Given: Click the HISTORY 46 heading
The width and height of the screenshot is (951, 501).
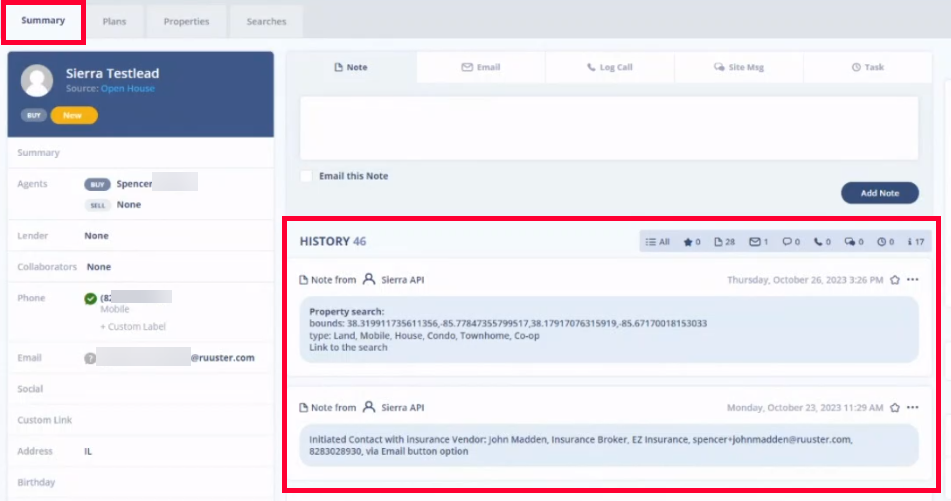Looking at the screenshot, I should pos(333,241).
